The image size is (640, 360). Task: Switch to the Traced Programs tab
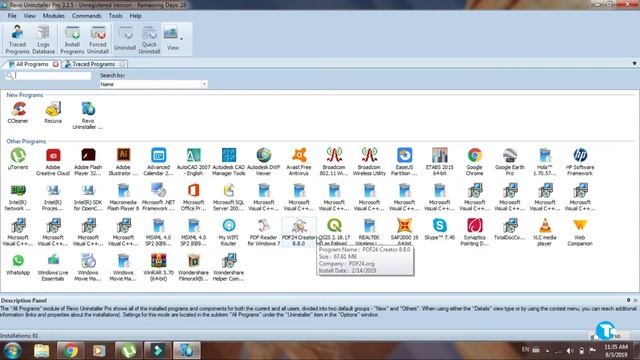tap(94, 64)
